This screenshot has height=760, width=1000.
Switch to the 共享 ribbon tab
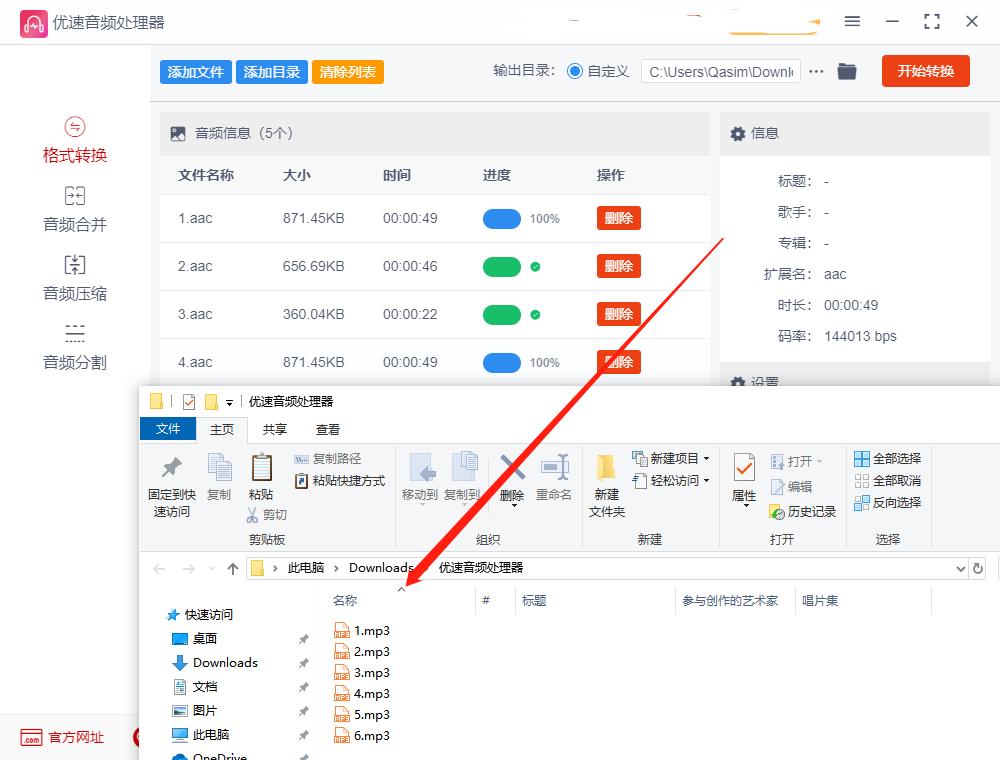[273, 429]
